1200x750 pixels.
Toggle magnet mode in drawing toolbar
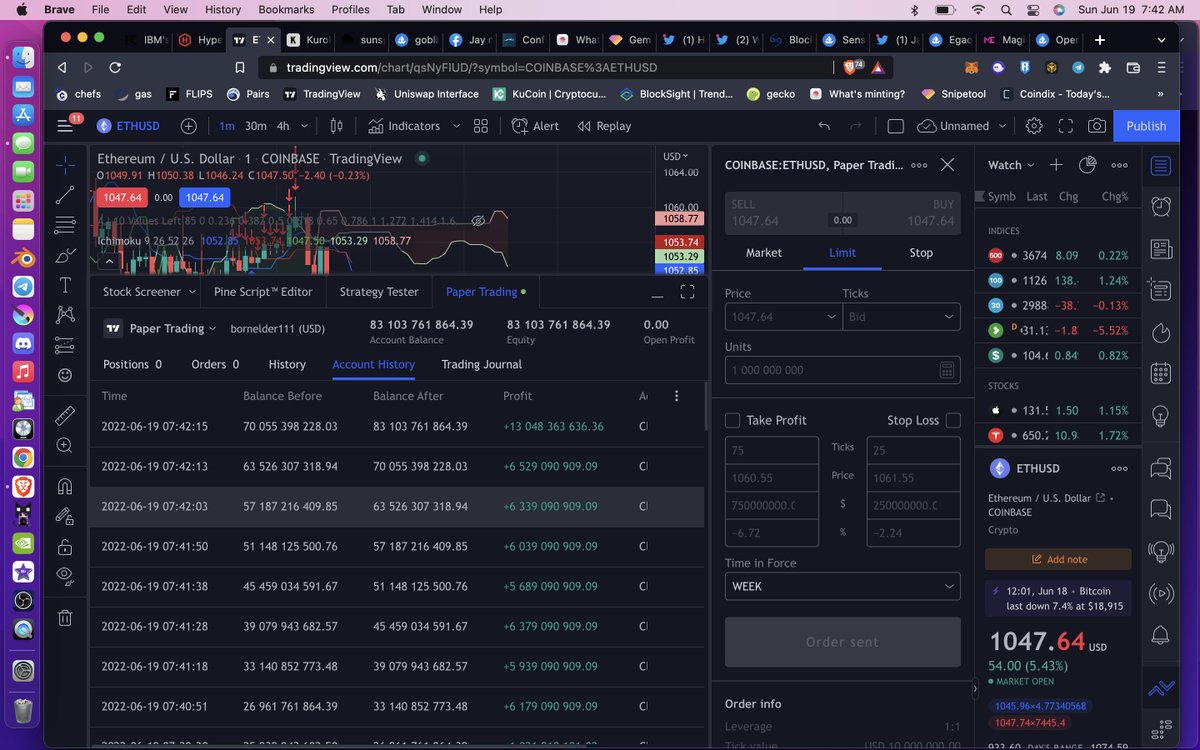click(x=65, y=487)
